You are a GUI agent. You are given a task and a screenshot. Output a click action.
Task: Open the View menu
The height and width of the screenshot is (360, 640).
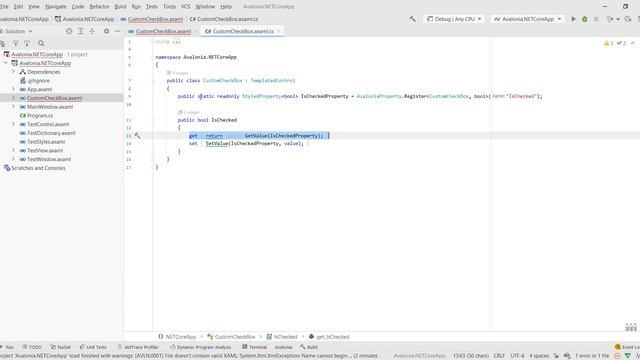[34, 7]
